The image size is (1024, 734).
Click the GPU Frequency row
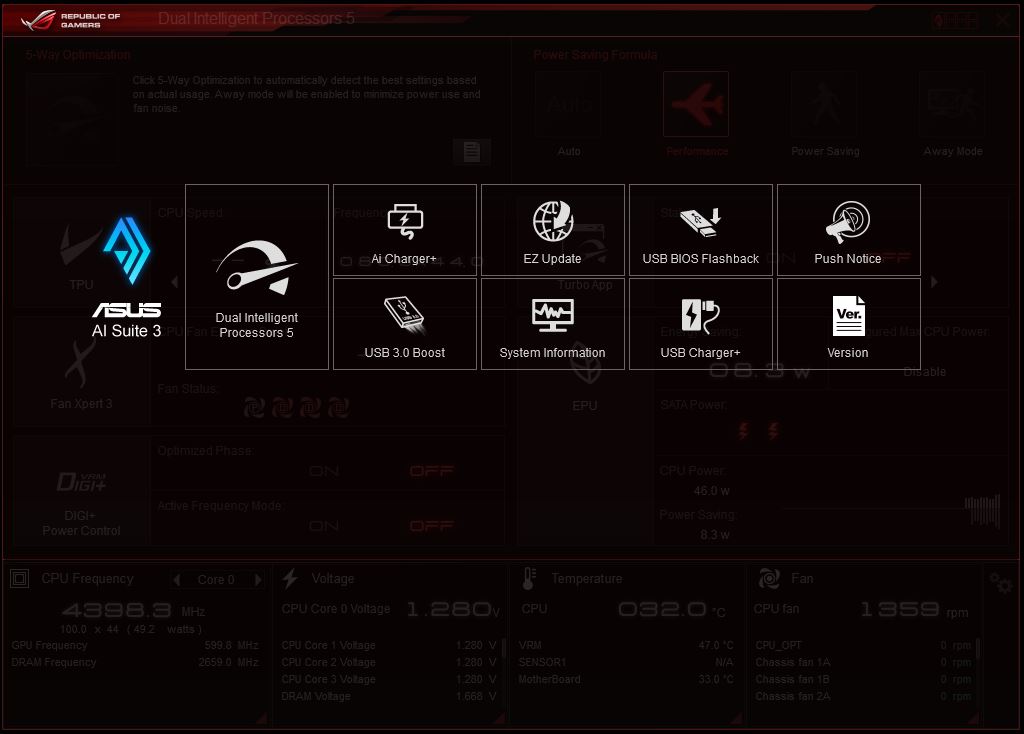click(135, 645)
